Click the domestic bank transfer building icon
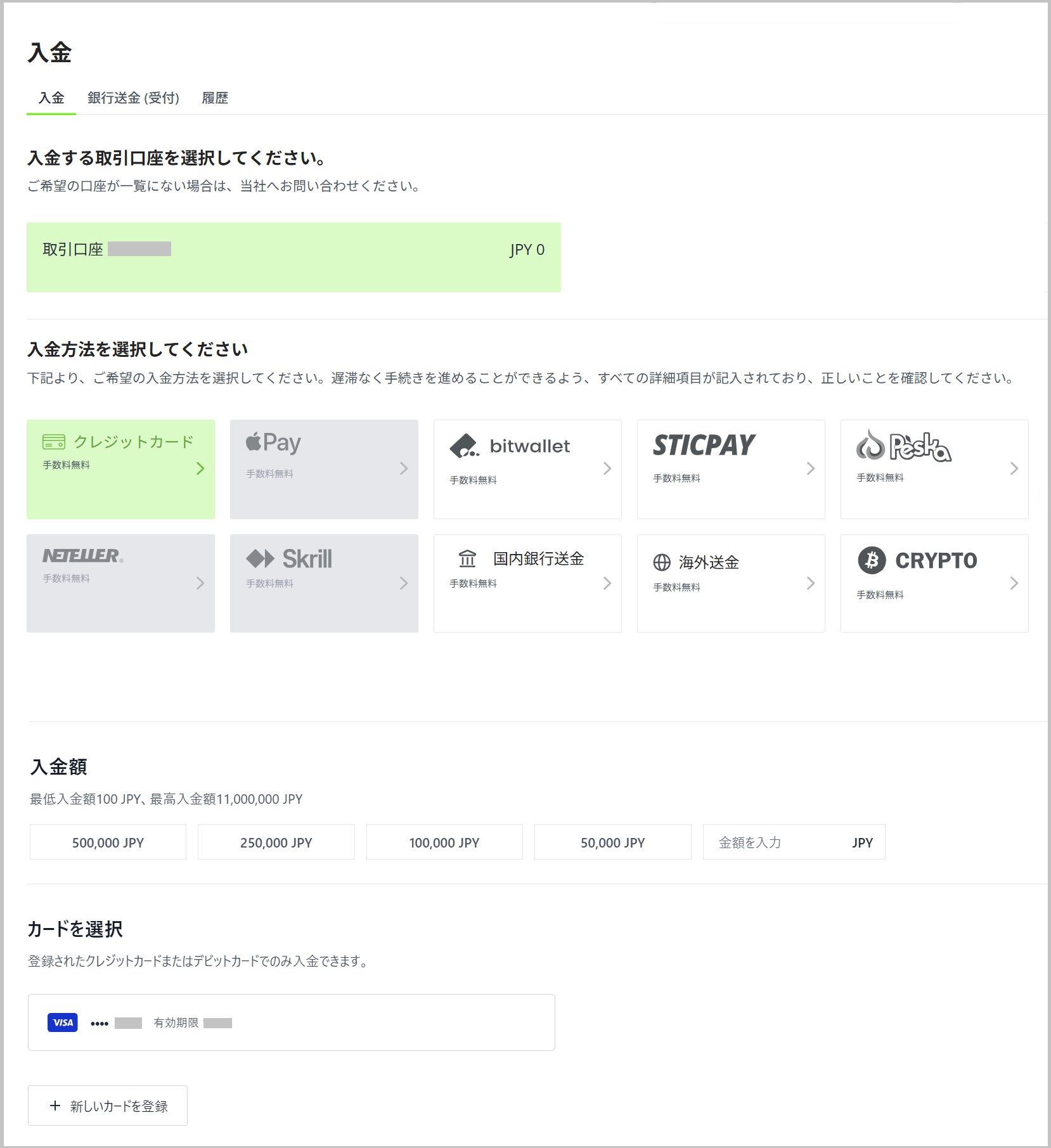This screenshot has width=1051, height=1148. tap(467, 559)
